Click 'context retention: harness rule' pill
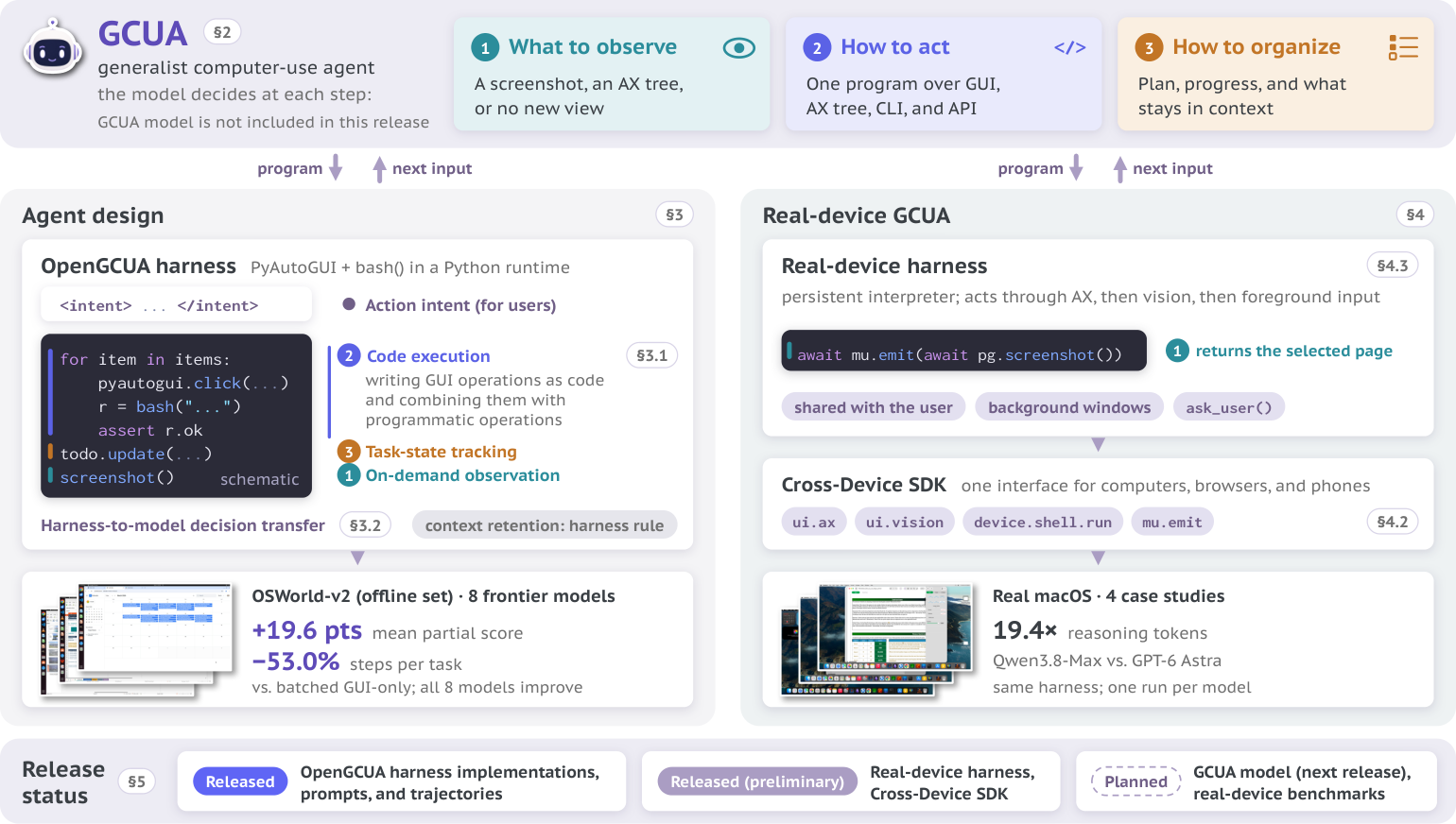 click(545, 525)
